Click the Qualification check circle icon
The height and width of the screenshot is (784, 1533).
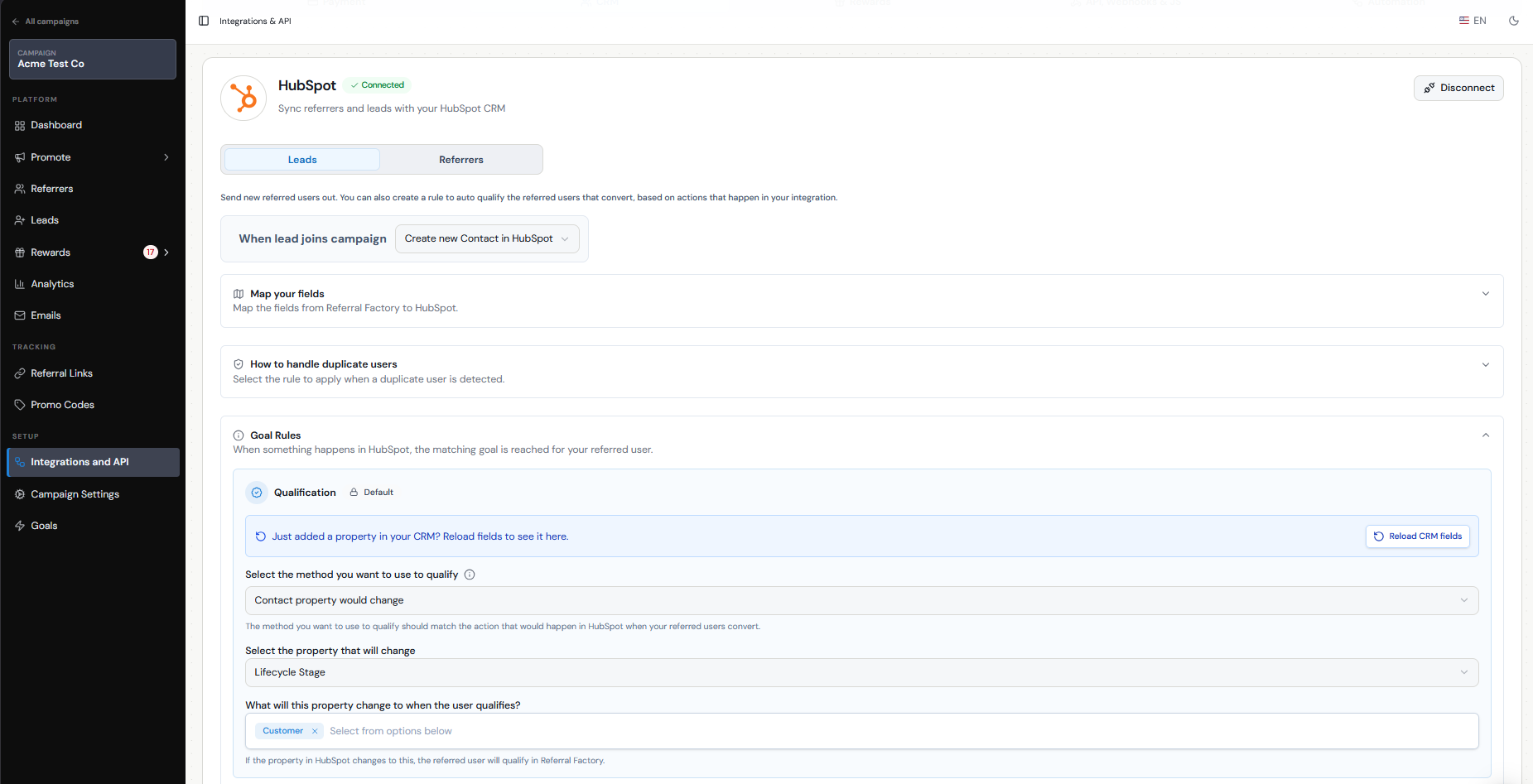[257, 493]
